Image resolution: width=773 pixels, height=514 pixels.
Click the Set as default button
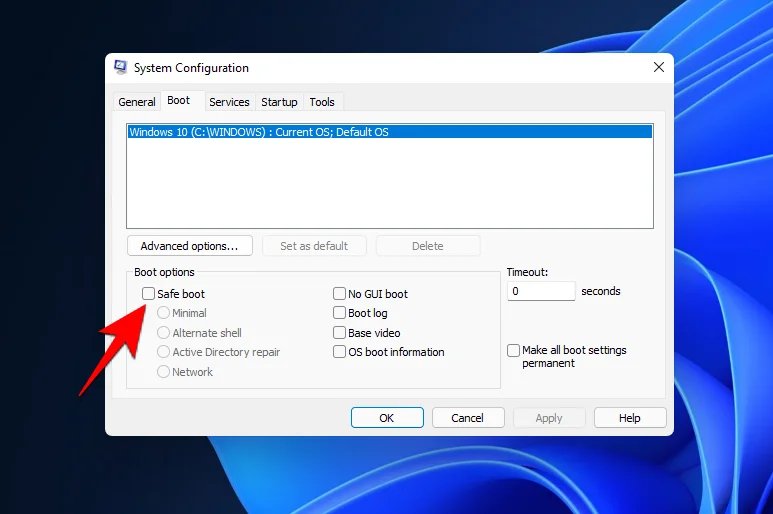point(314,245)
